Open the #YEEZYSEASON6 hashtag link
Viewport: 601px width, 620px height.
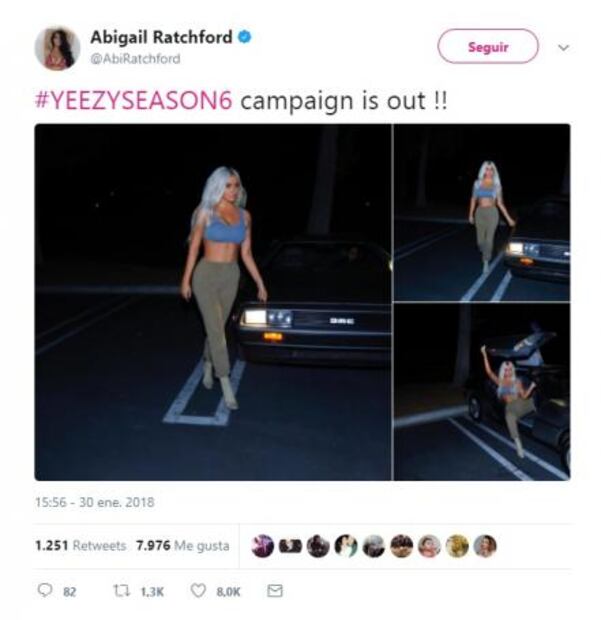click(133, 100)
